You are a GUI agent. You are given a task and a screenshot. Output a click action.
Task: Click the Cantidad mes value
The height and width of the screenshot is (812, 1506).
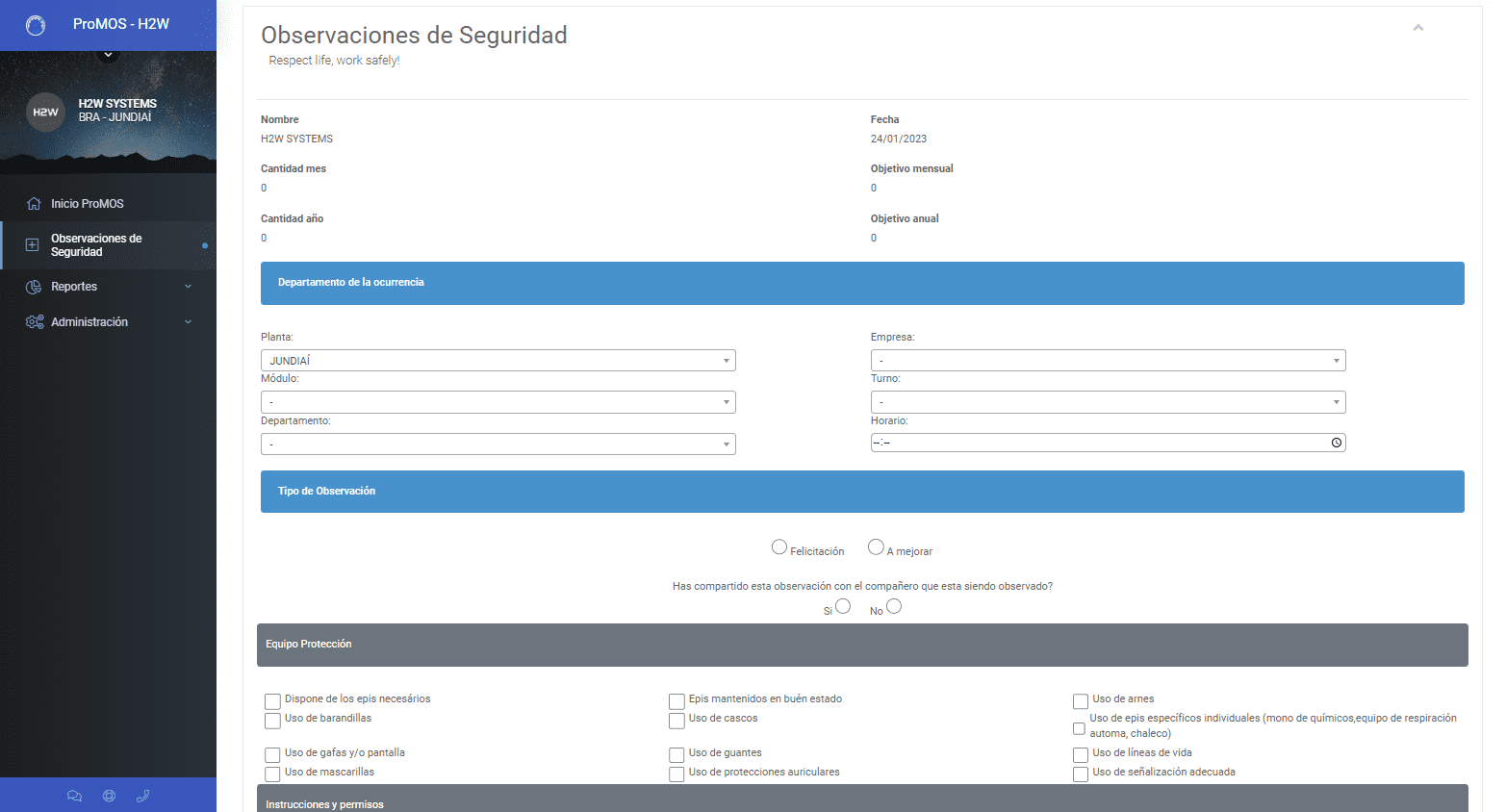(264, 189)
